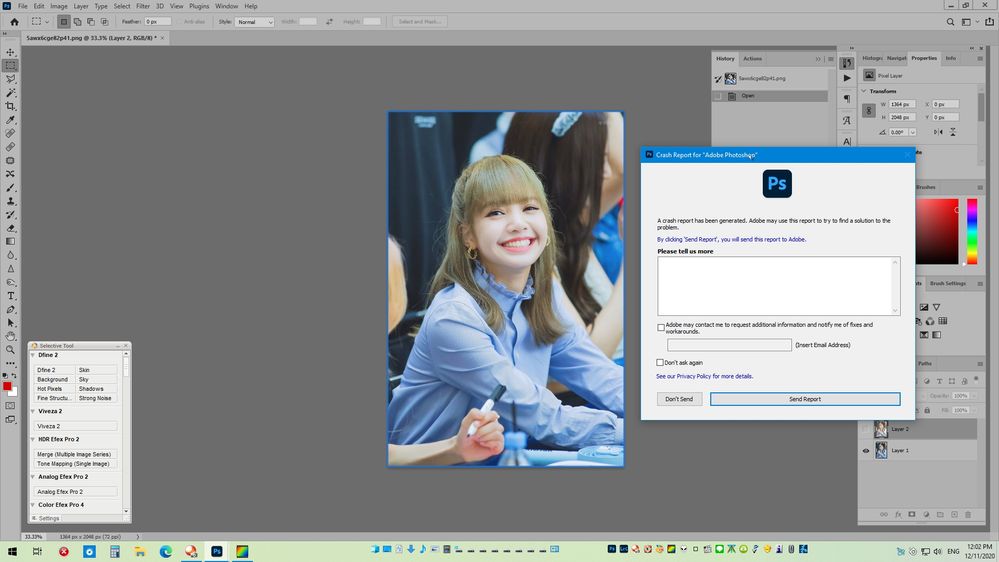The width and height of the screenshot is (999, 562).
Task: Switch to the Actions tab
Action: [752, 59]
